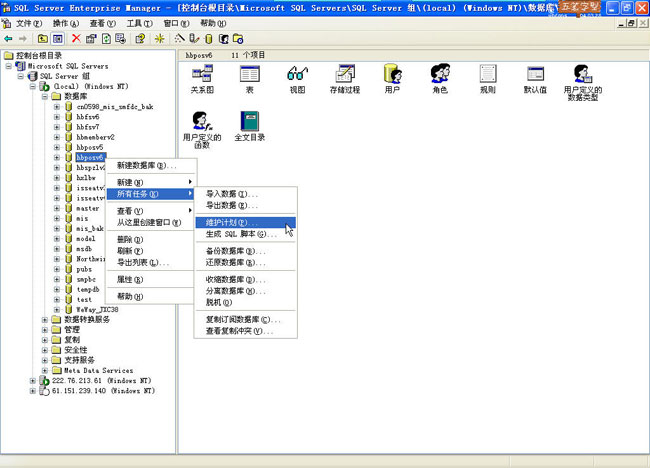This screenshot has height=468, width=650.
Task: Click the Export list toolbar icon
Action: (x=121, y=39)
